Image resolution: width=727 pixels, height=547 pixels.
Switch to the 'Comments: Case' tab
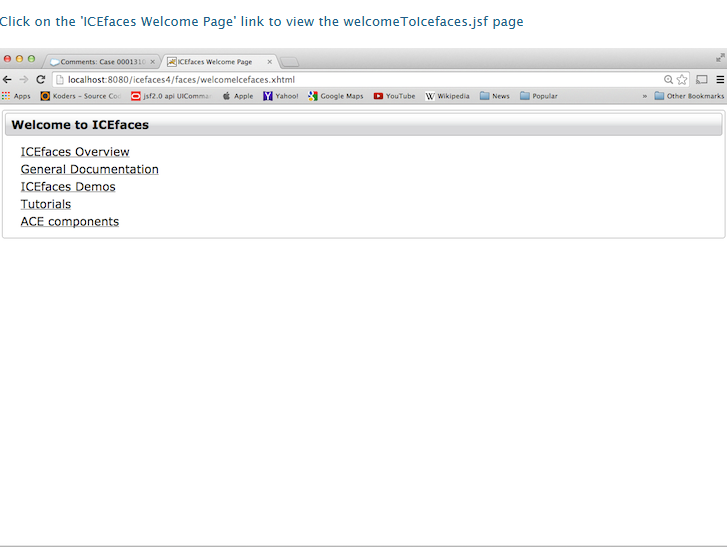[x=98, y=62]
